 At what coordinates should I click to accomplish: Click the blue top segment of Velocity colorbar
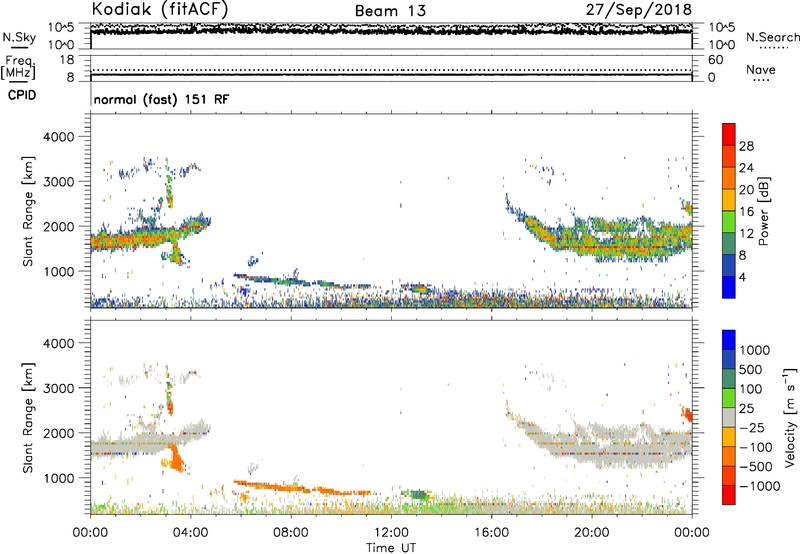pos(729,340)
